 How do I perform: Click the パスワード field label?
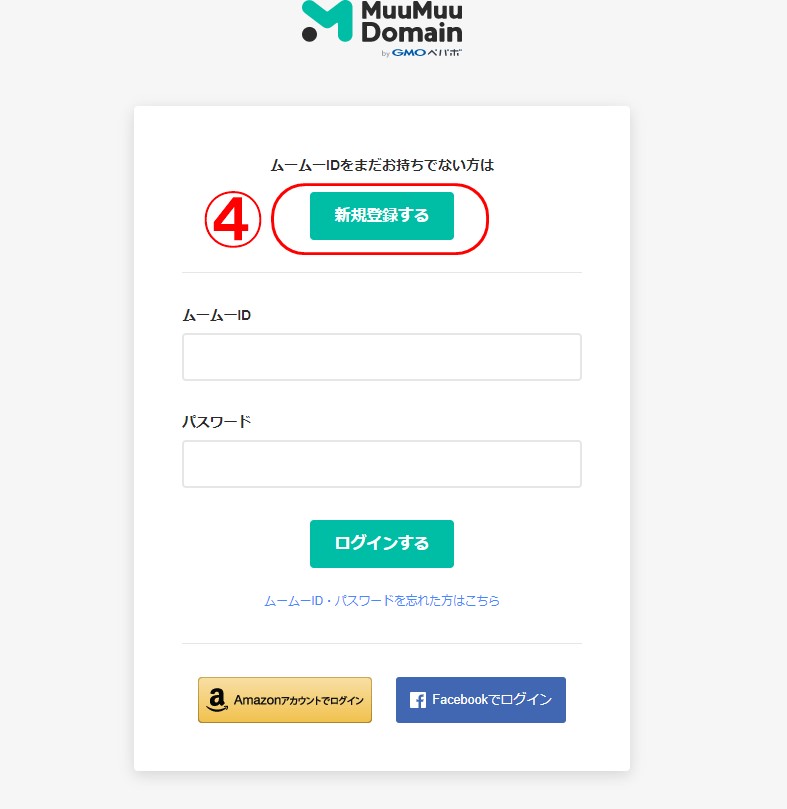217,422
